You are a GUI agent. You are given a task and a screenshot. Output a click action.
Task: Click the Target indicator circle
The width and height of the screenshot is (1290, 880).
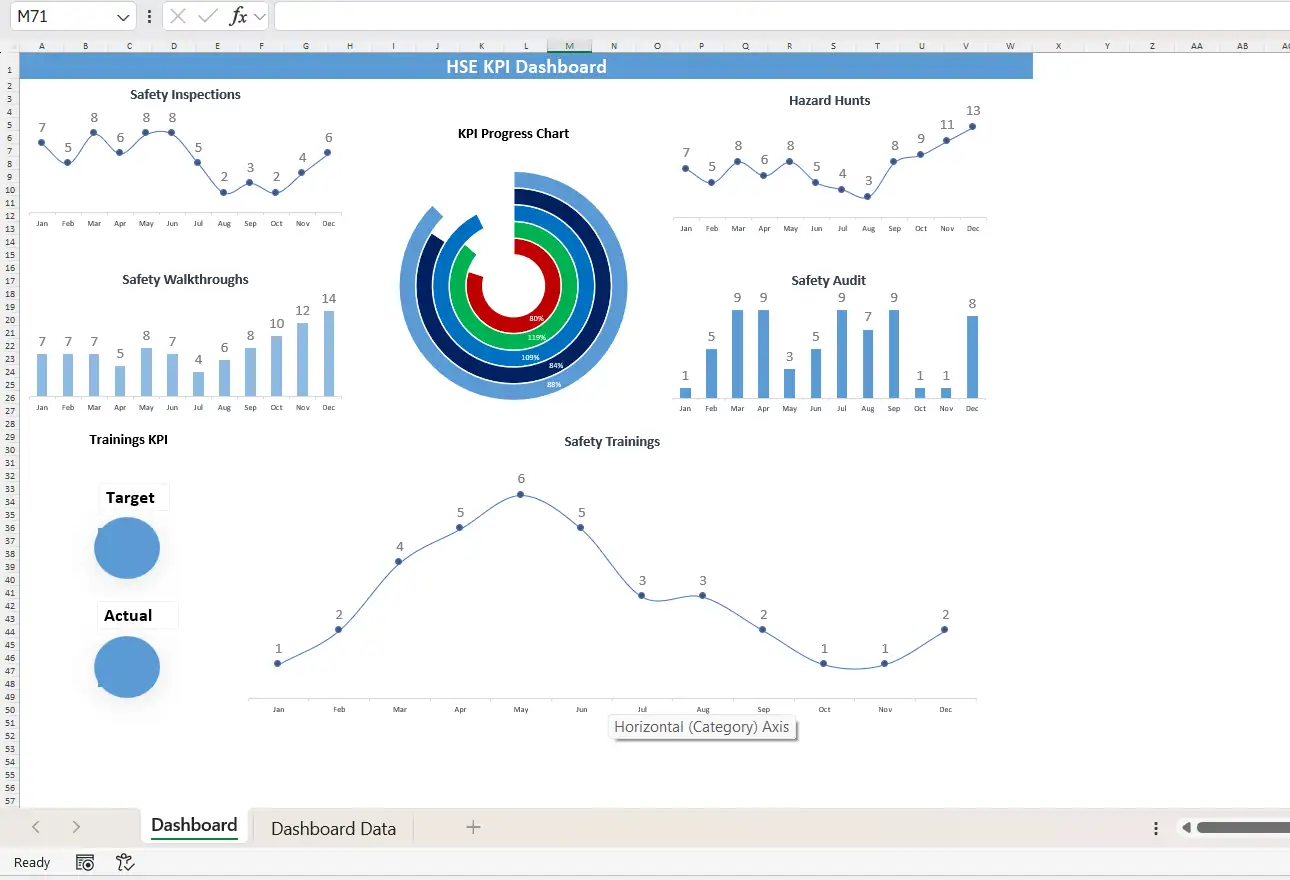click(127, 548)
